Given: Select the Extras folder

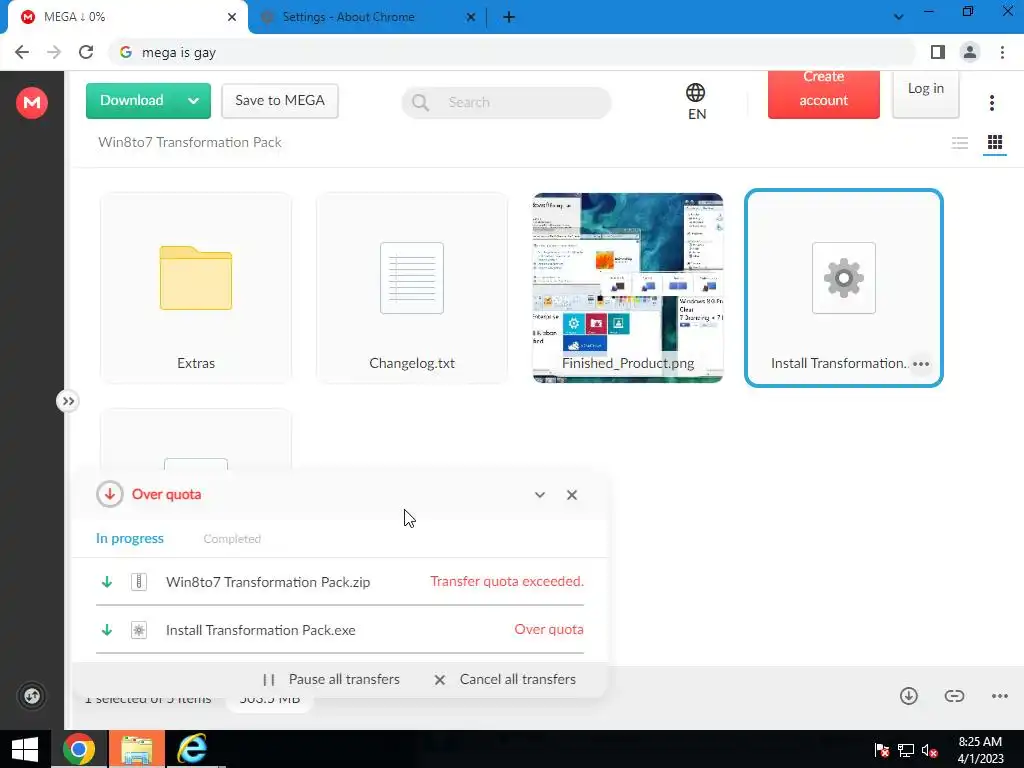Looking at the screenshot, I should click(196, 287).
